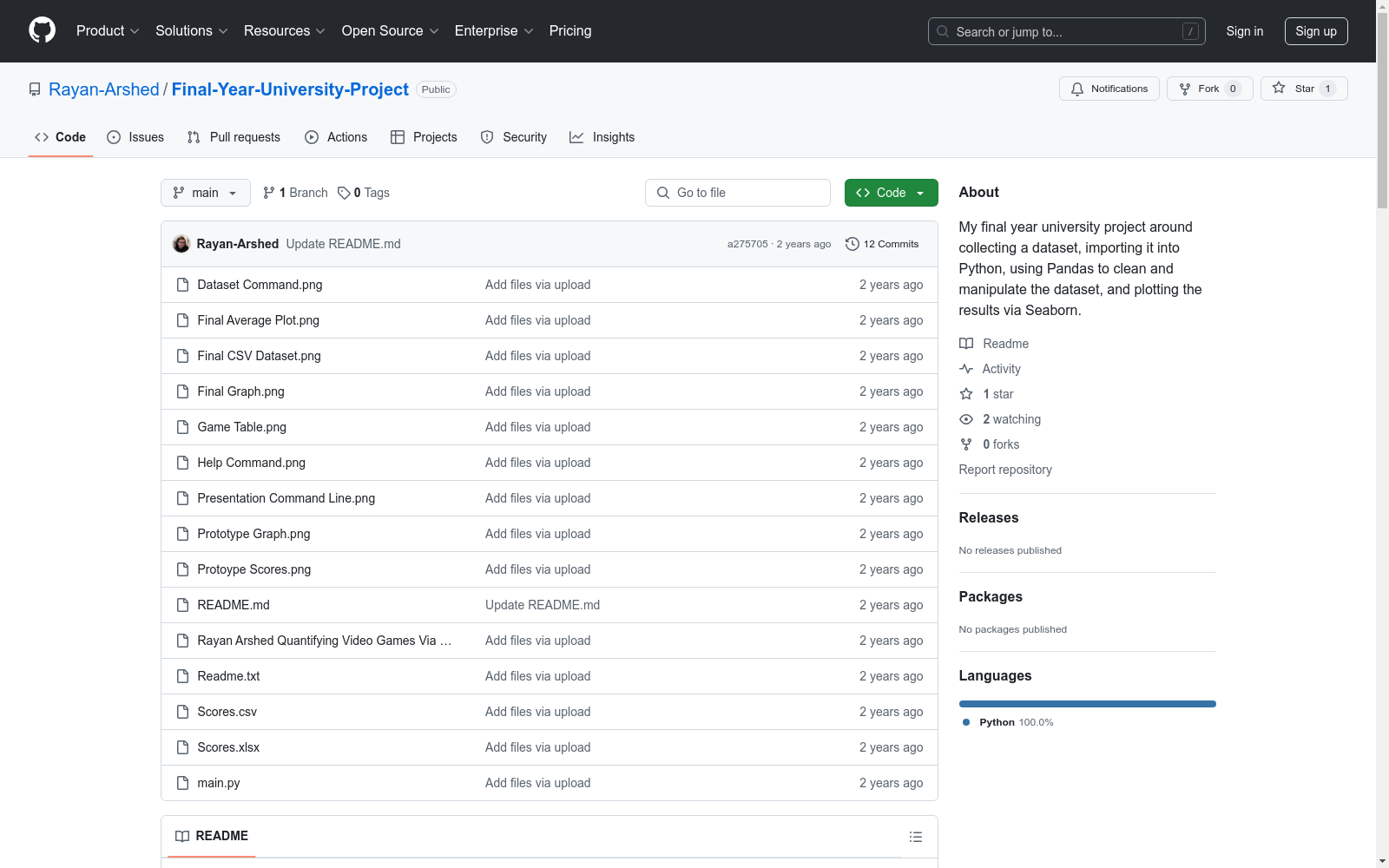Click the GitHub logo icon
Image resolution: width=1389 pixels, height=868 pixels.
(42, 30)
